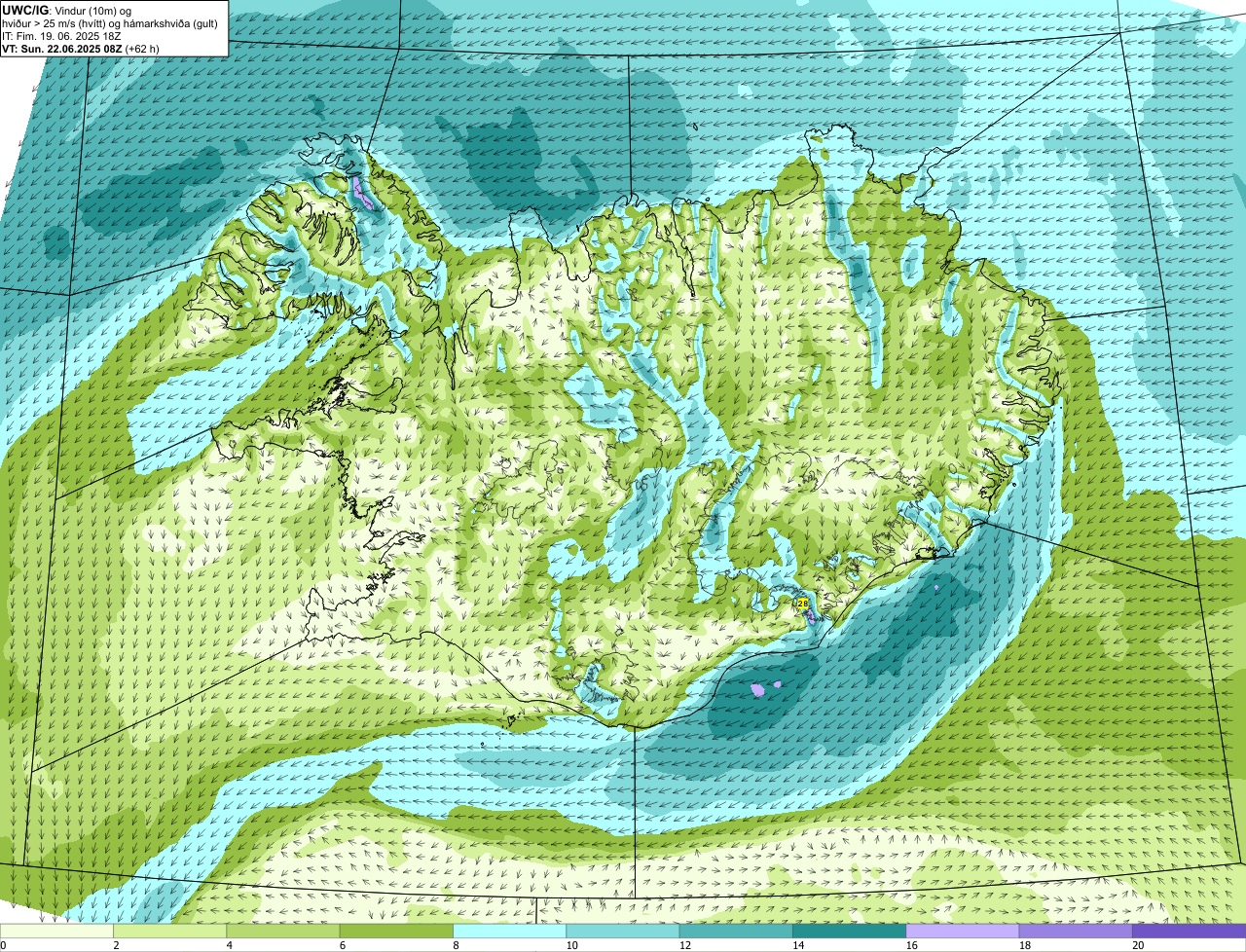Click the dark green 6–8 m/s swatch
Viewport: 1246px width, 952px height.
396,932
